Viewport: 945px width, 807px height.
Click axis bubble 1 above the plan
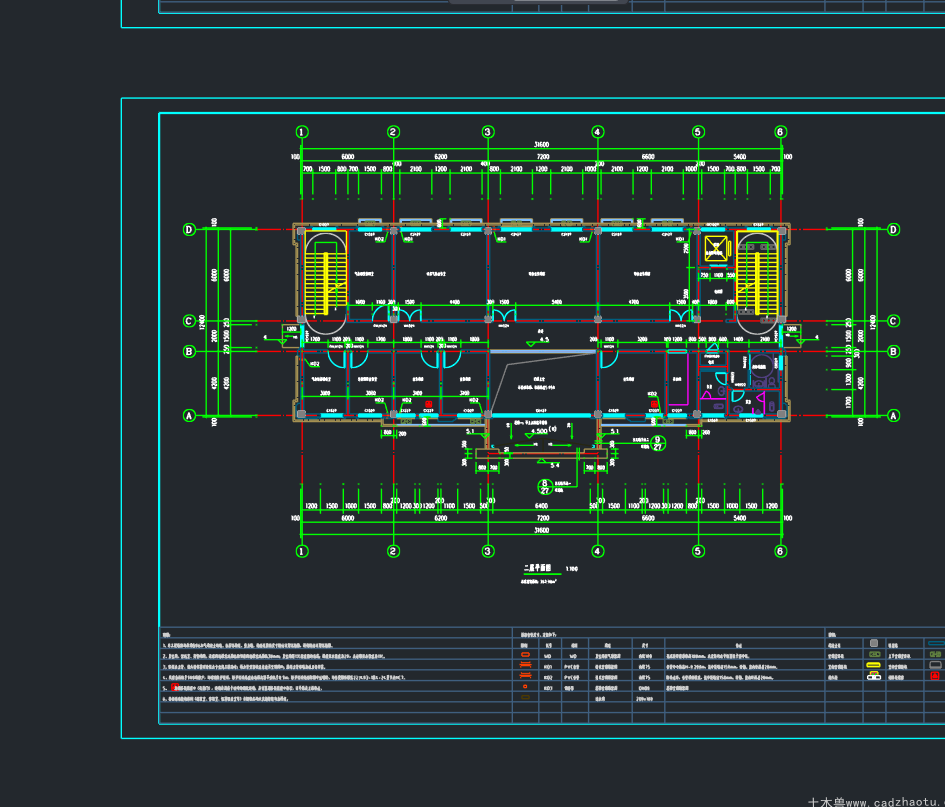pos(302,132)
